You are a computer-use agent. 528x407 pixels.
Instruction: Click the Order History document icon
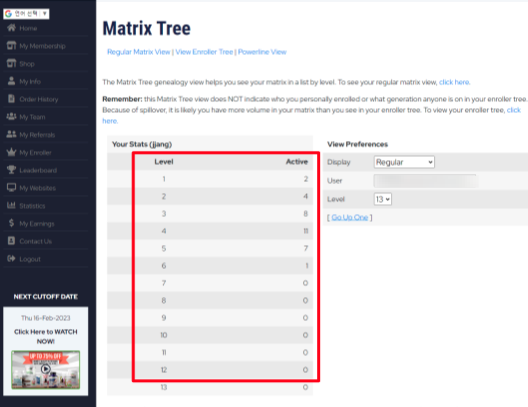click(11, 99)
